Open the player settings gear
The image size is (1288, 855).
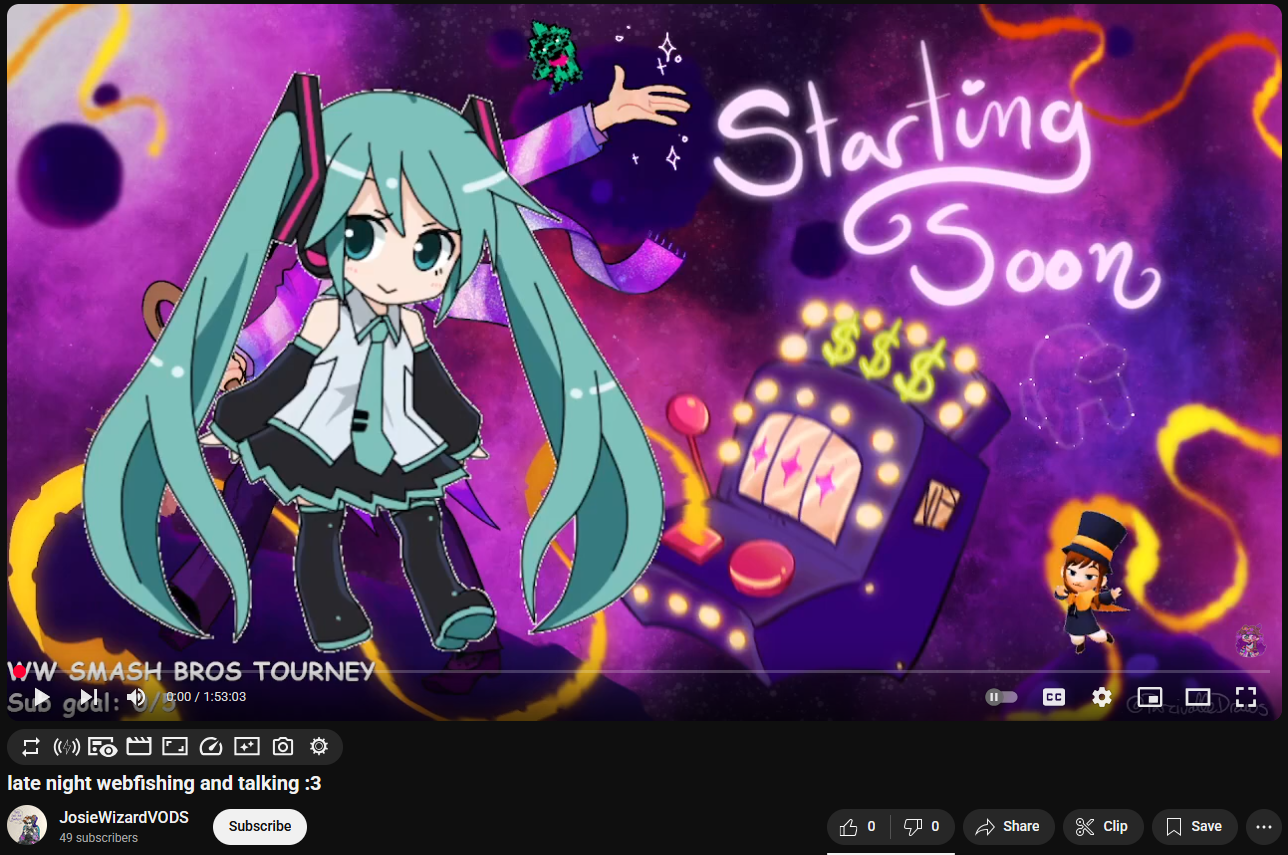click(x=1102, y=697)
